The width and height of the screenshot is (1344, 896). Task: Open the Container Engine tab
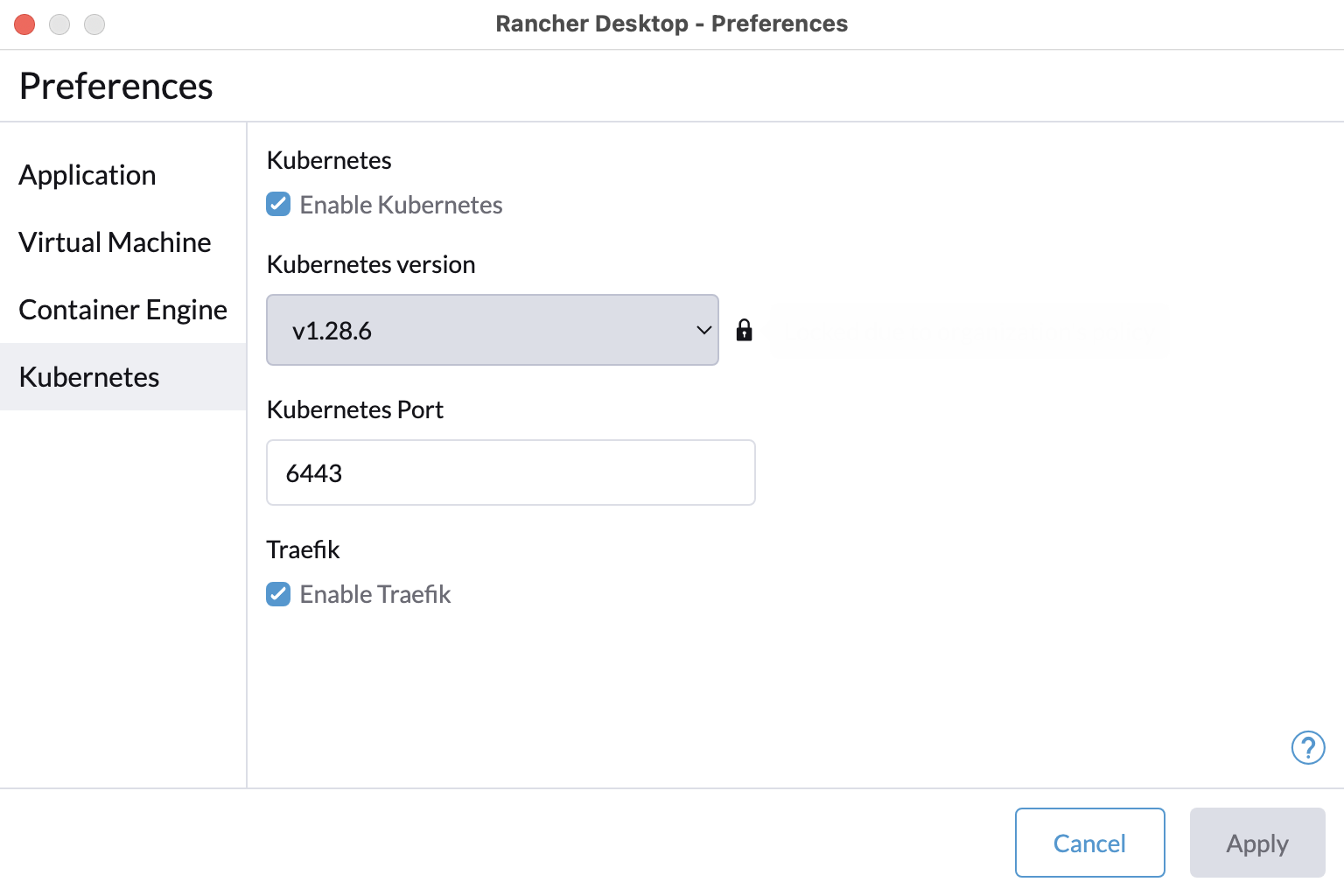[x=122, y=310]
